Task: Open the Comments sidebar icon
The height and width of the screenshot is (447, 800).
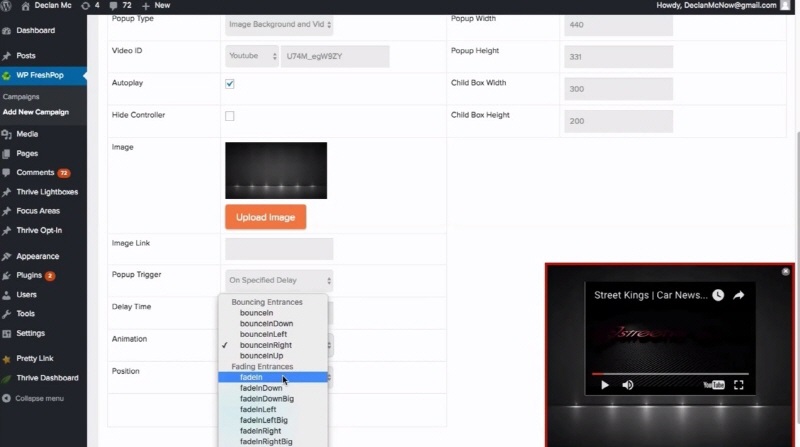Action: (x=7, y=173)
